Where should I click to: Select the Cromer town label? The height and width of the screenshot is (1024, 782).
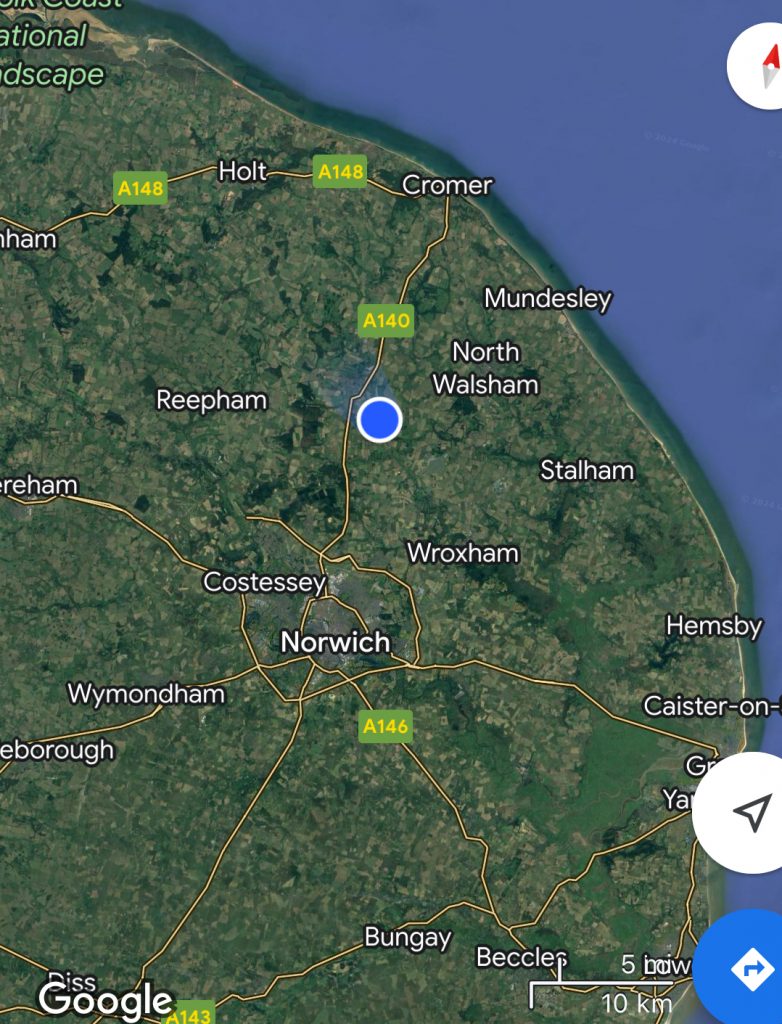pyautogui.click(x=447, y=185)
